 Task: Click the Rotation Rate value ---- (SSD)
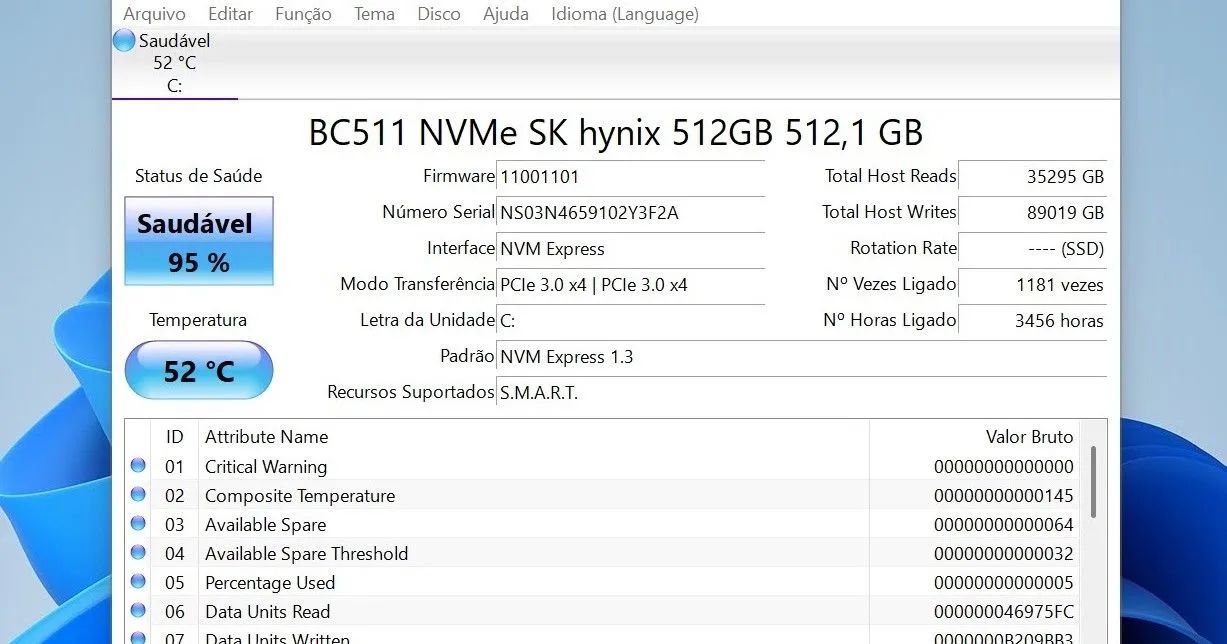(x=1033, y=249)
